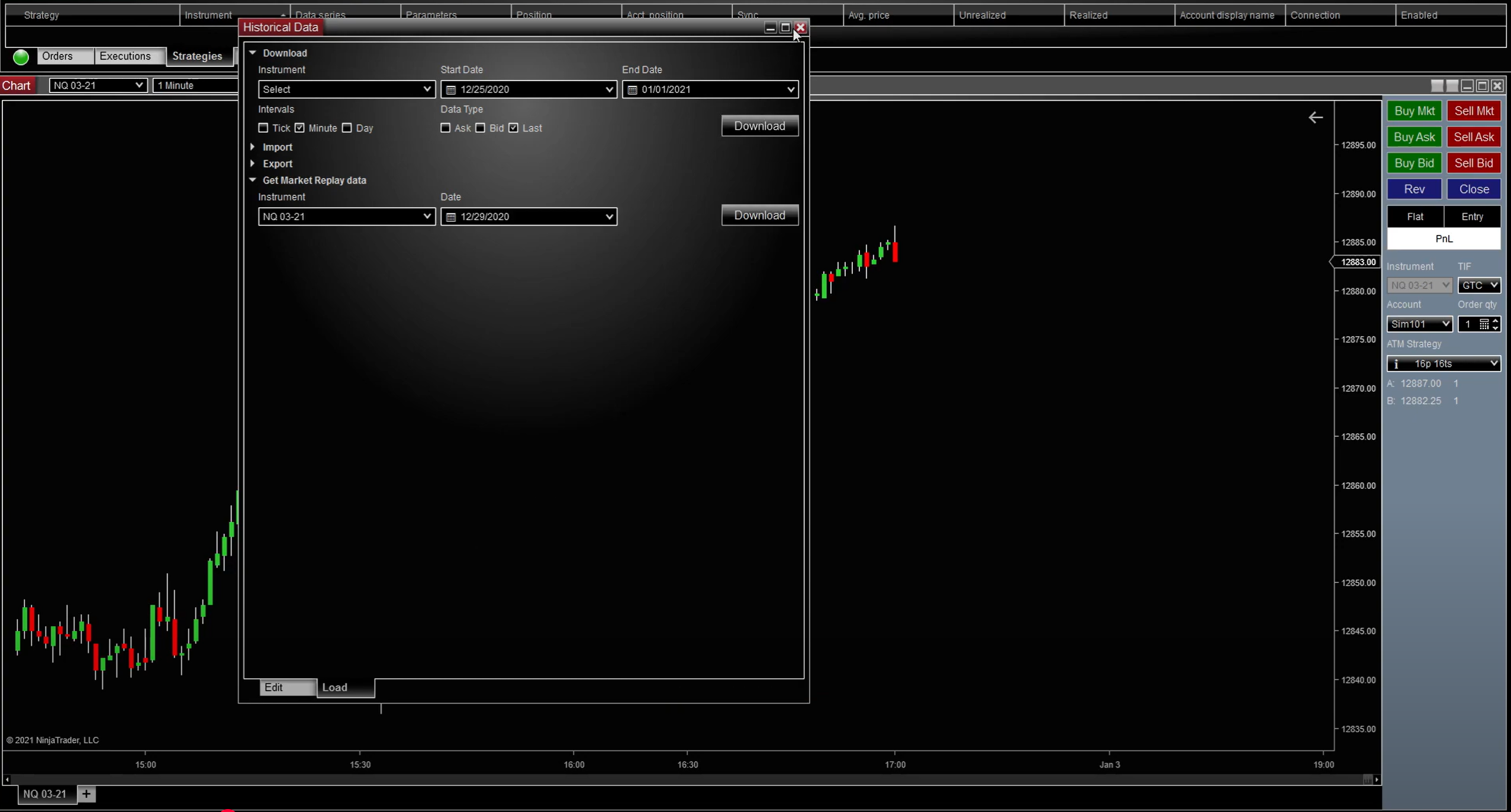This screenshot has height=812, width=1511.
Task: Switch to the Load tab
Action: pos(334,687)
